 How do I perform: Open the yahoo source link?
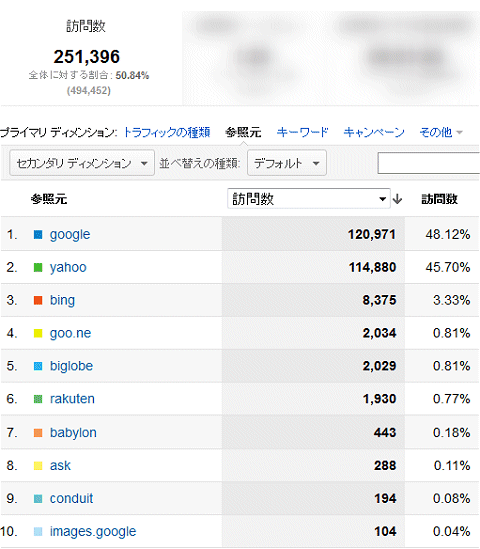[68, 267]
